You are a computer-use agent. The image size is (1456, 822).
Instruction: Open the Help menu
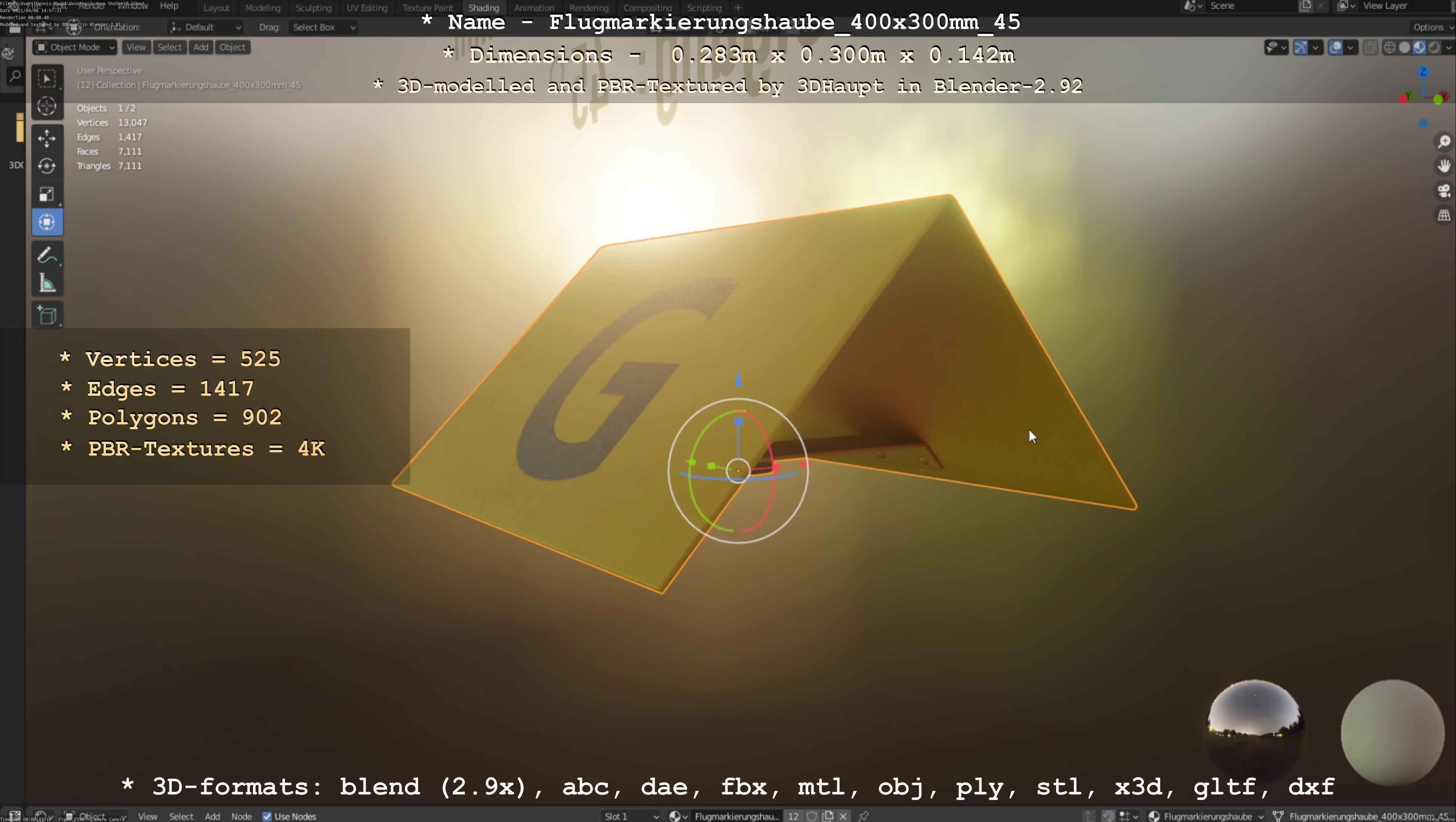169,6
